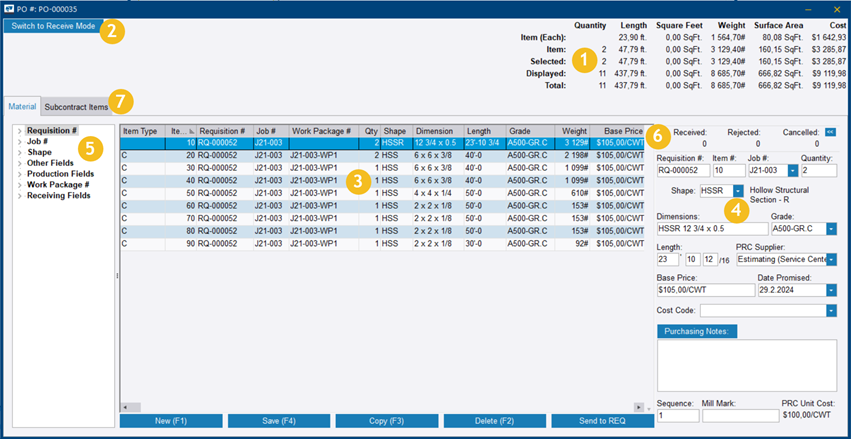Click the Base Price input field
The height and width of the screenshot is (439, 851).
tap(705, 290)
